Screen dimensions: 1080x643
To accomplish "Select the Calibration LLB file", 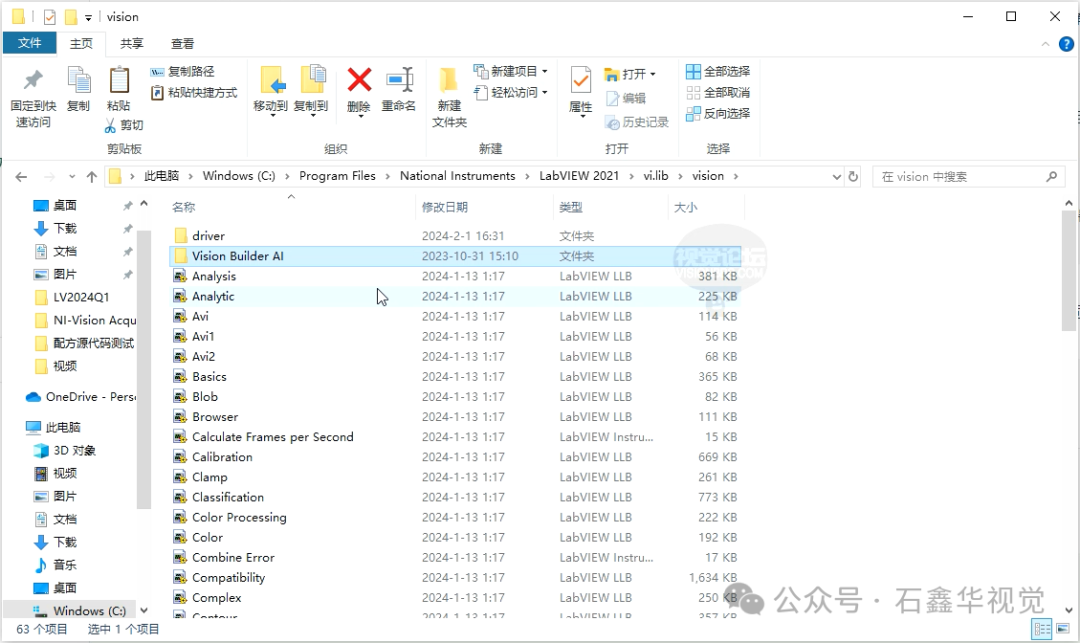I will click(455, 457).
